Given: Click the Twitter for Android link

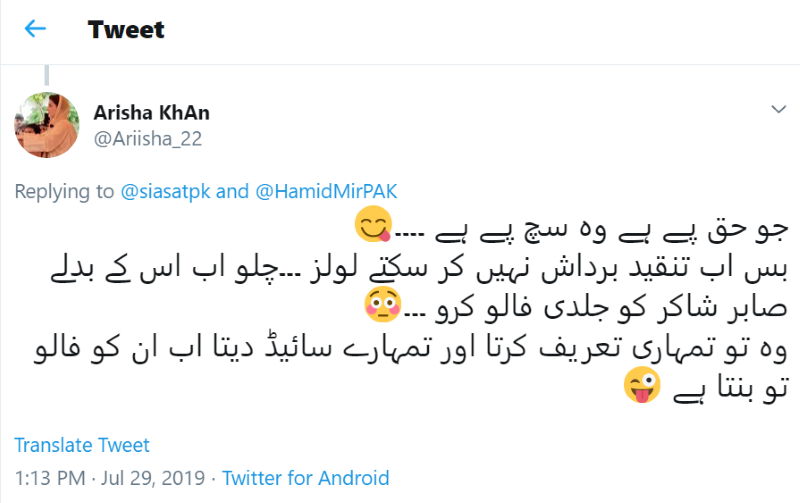Looking at the screenshot, I should (x=305, y=478).
